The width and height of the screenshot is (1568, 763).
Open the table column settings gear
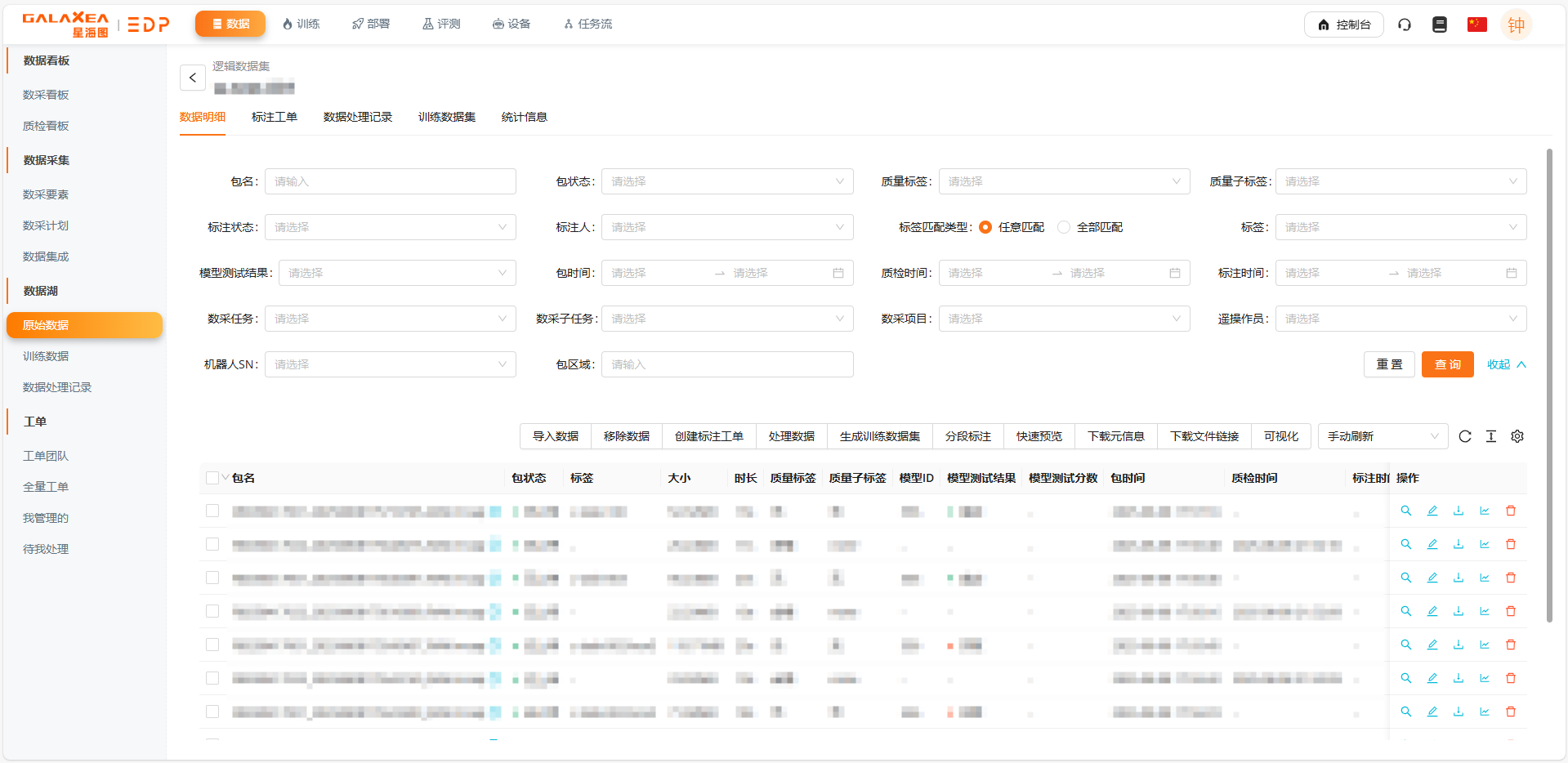[1517, 436]
